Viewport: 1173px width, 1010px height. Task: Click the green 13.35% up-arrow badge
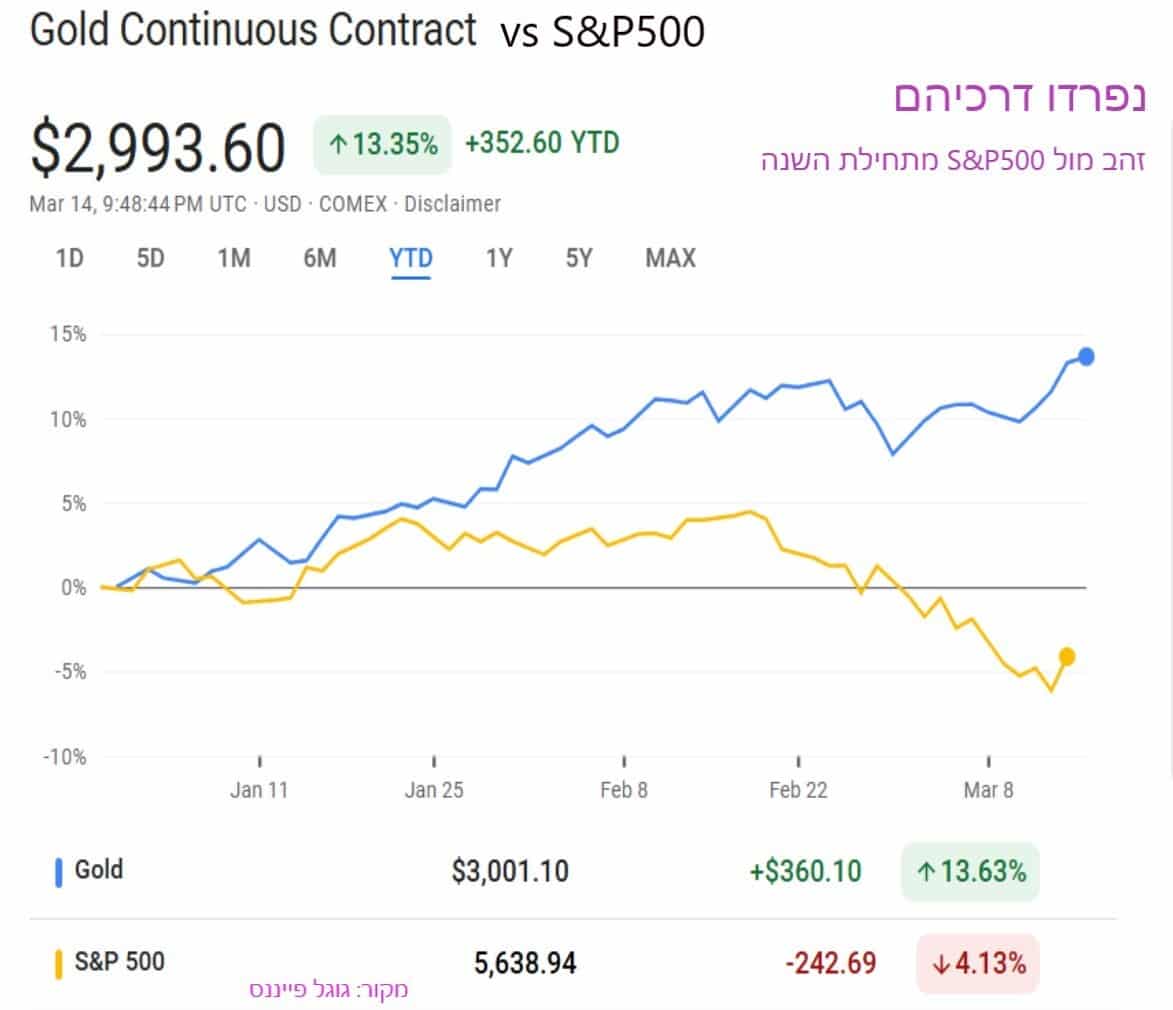pyautogui.click(x=383, y=145)
